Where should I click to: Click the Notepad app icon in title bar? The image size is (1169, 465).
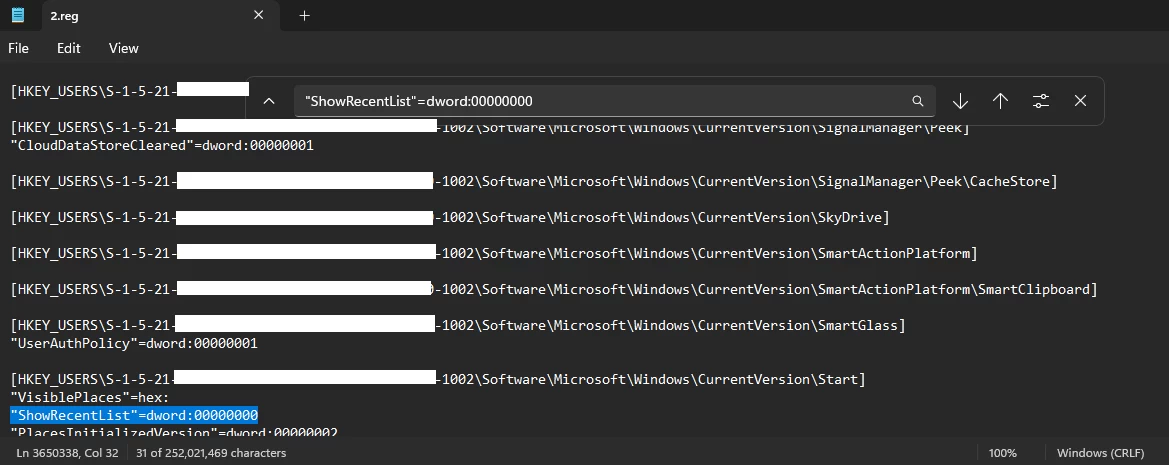click(17, 15)
